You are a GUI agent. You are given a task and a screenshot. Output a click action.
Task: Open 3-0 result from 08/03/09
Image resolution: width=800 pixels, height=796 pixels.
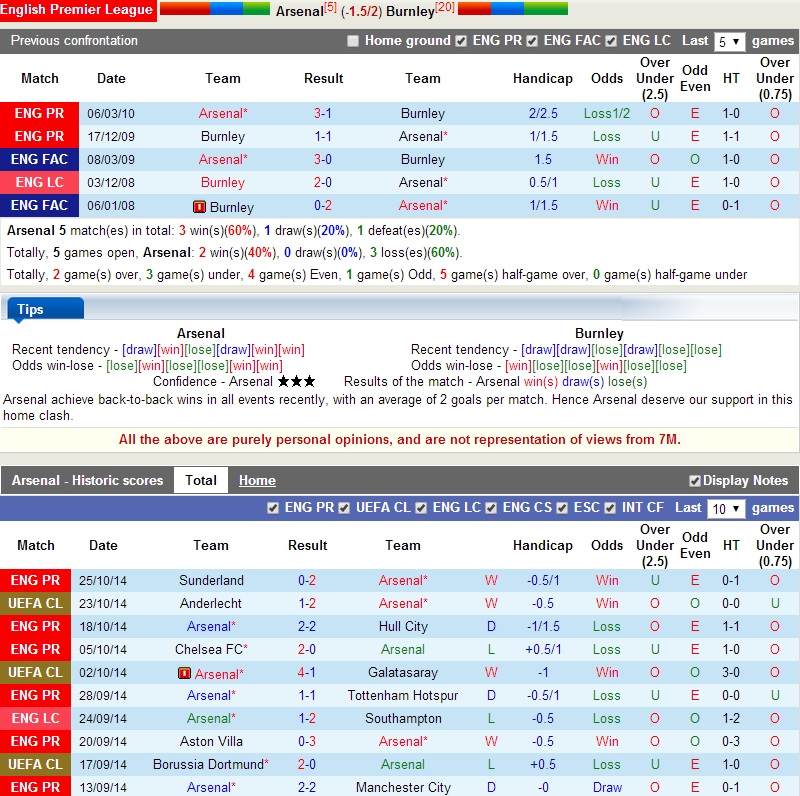(x=323, y=159)
